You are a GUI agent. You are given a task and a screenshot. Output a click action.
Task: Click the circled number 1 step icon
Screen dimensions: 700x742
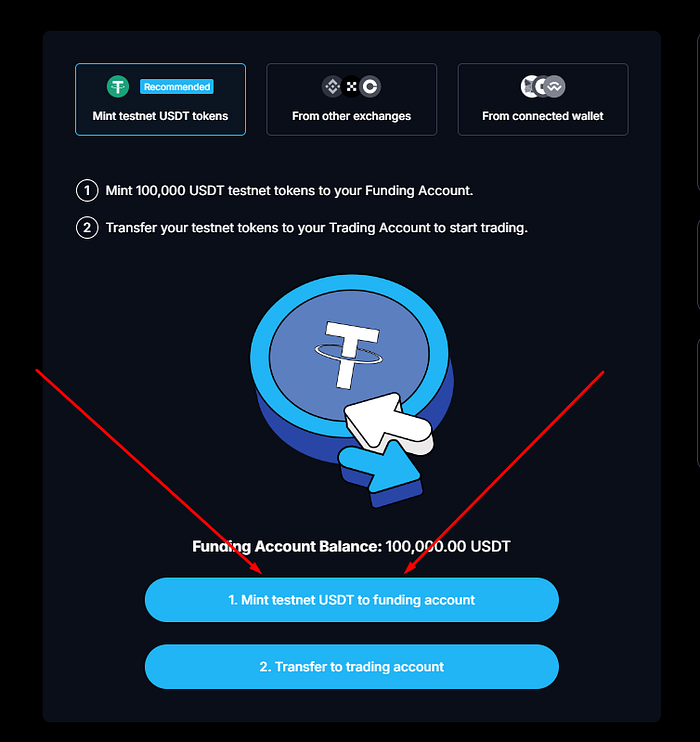point(87,191)
